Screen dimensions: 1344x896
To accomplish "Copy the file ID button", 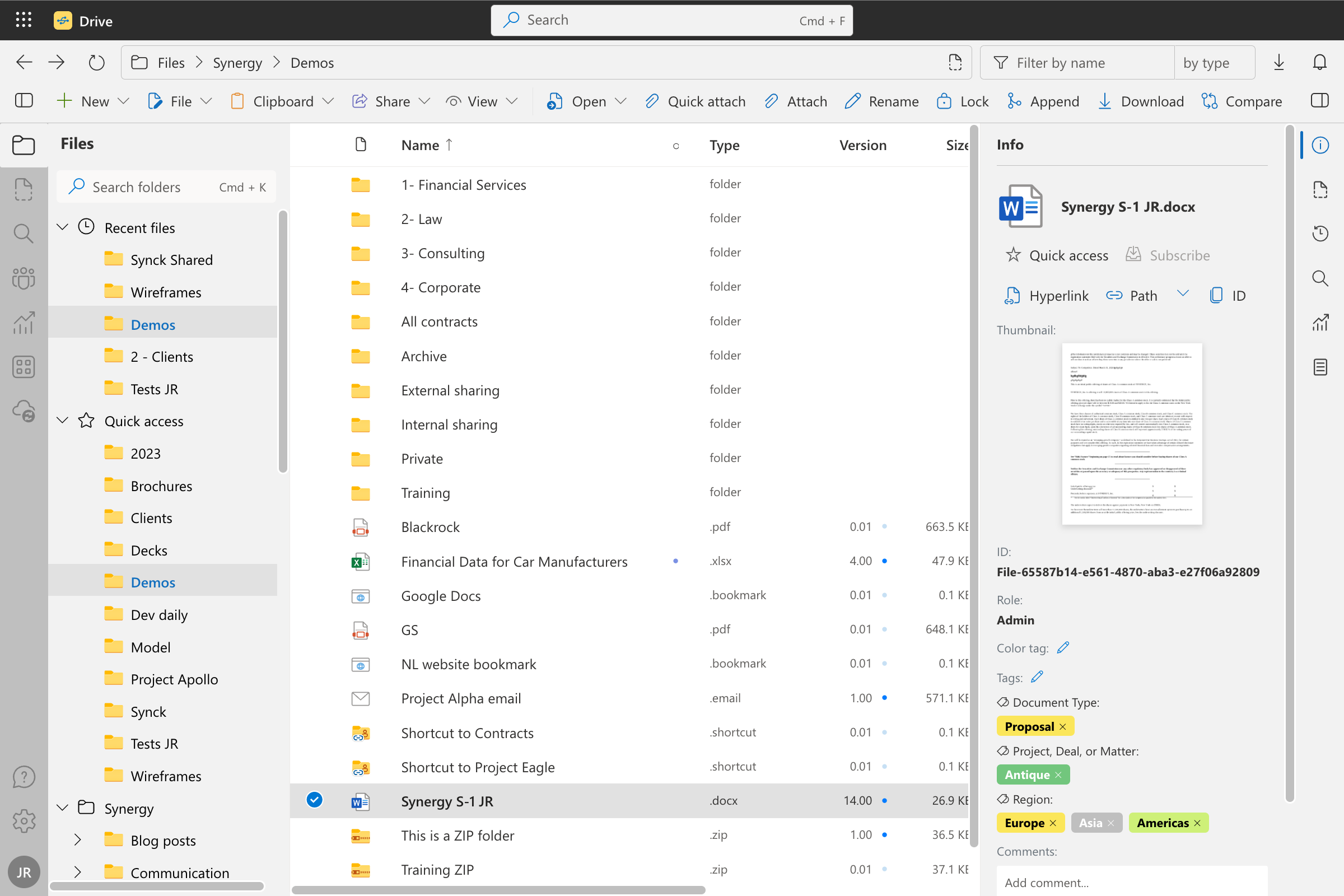I will tap(1228, 296).
